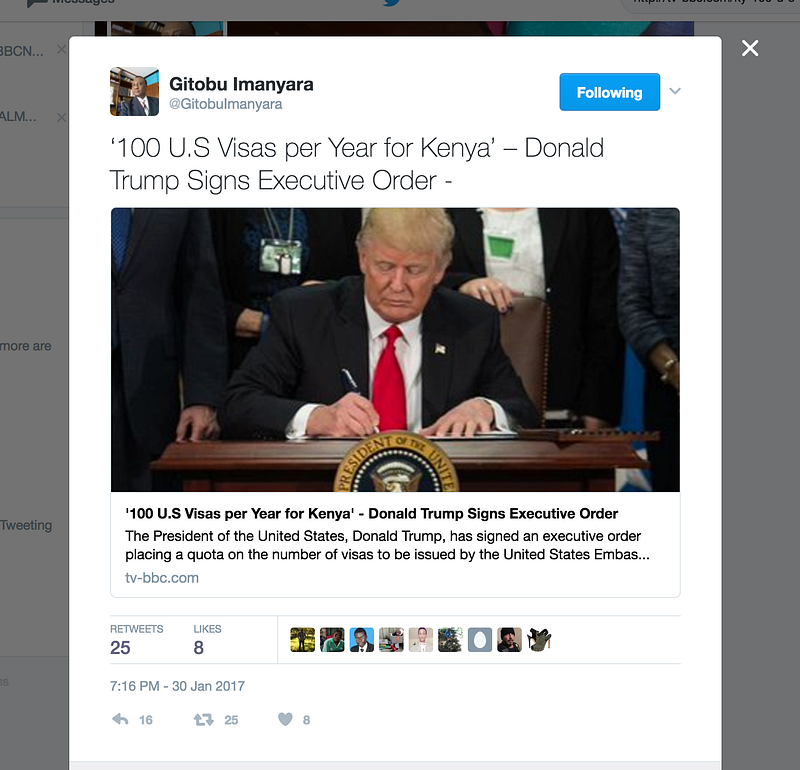This screenshot has width=800, height=770.
Task: Expand the chevron menu beside Following
Action: tap(675, 91)
